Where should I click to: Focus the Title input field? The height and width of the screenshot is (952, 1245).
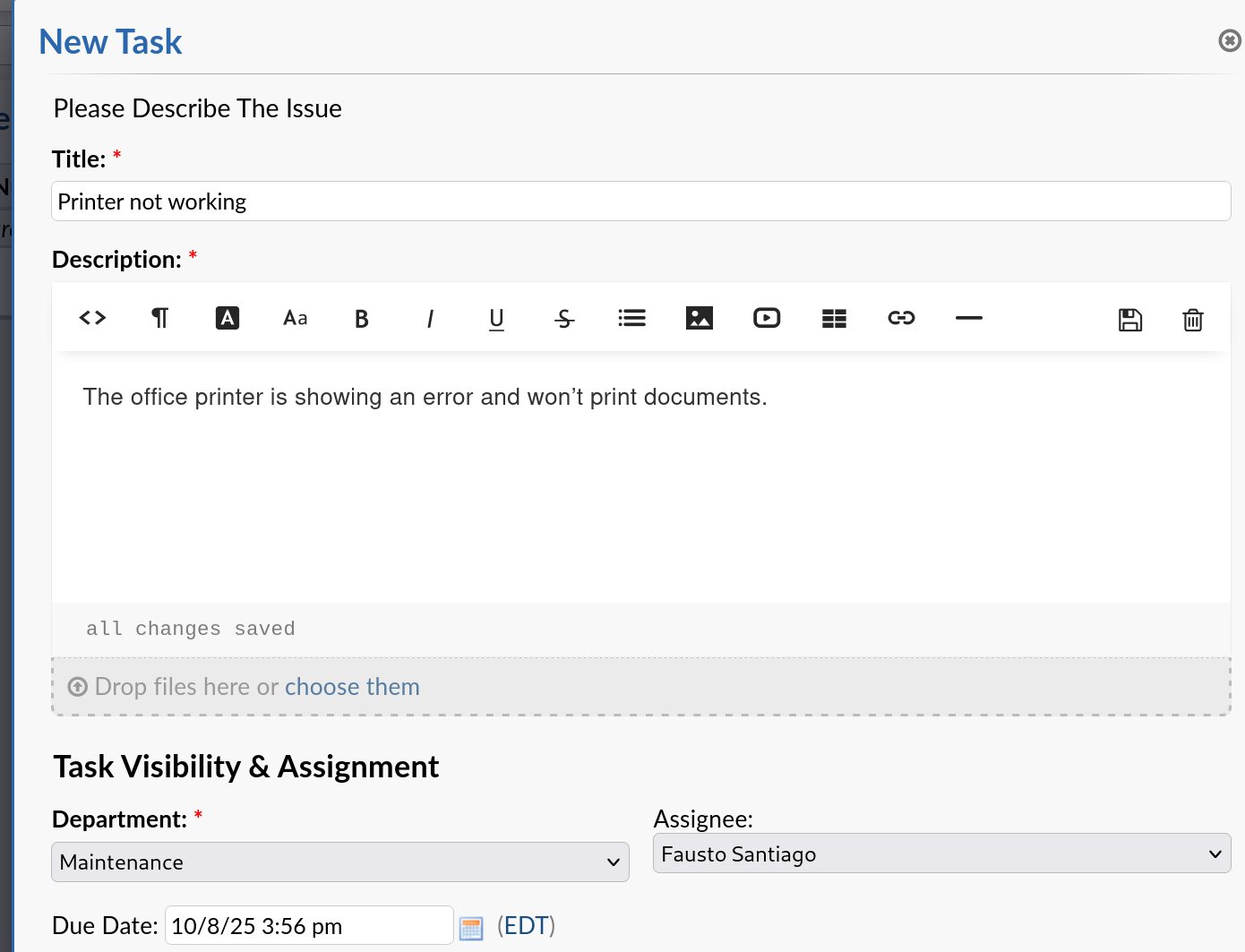click(x=641, y=202)
